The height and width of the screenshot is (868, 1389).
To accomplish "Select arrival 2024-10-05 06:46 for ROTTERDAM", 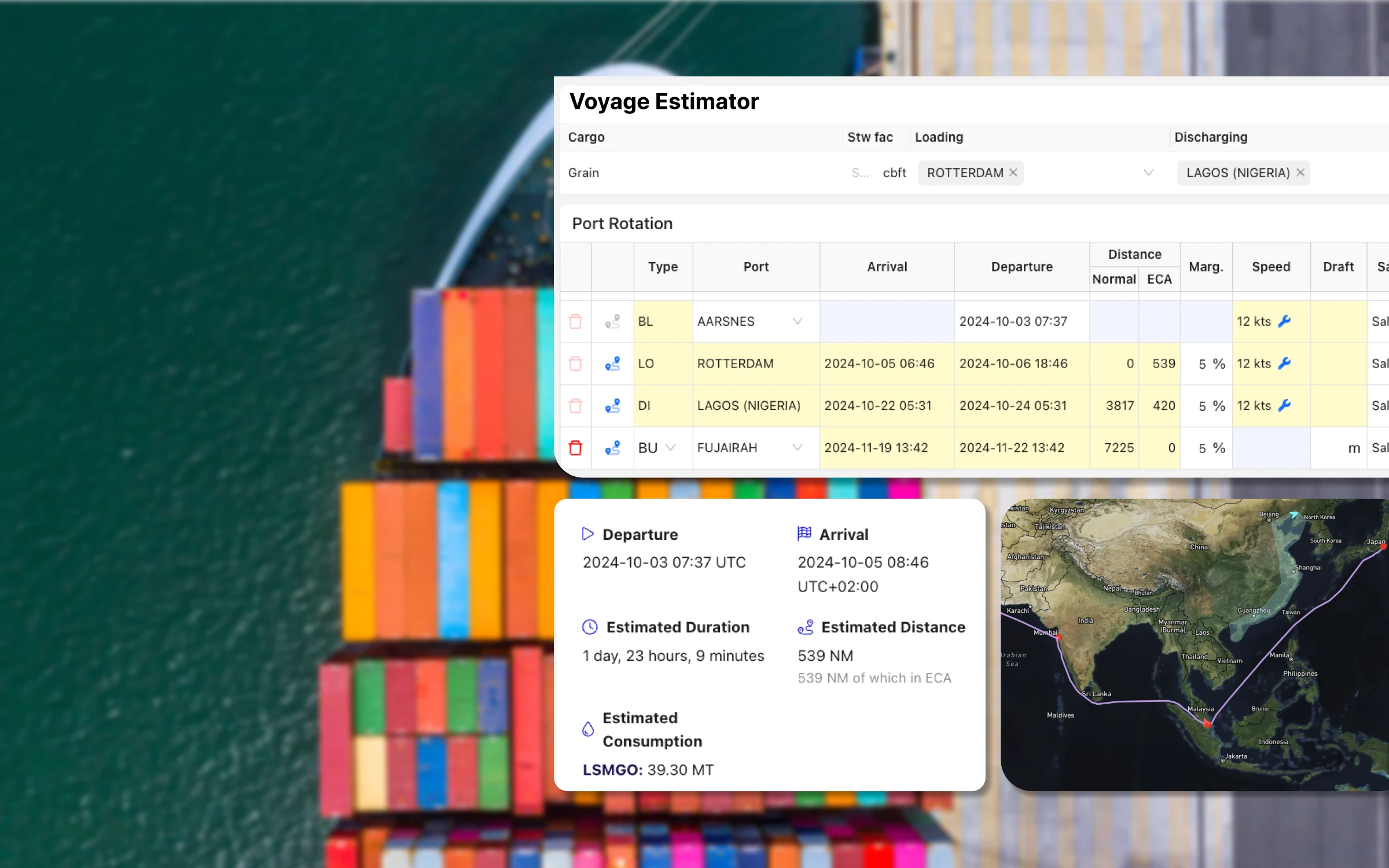I will 887,364.
